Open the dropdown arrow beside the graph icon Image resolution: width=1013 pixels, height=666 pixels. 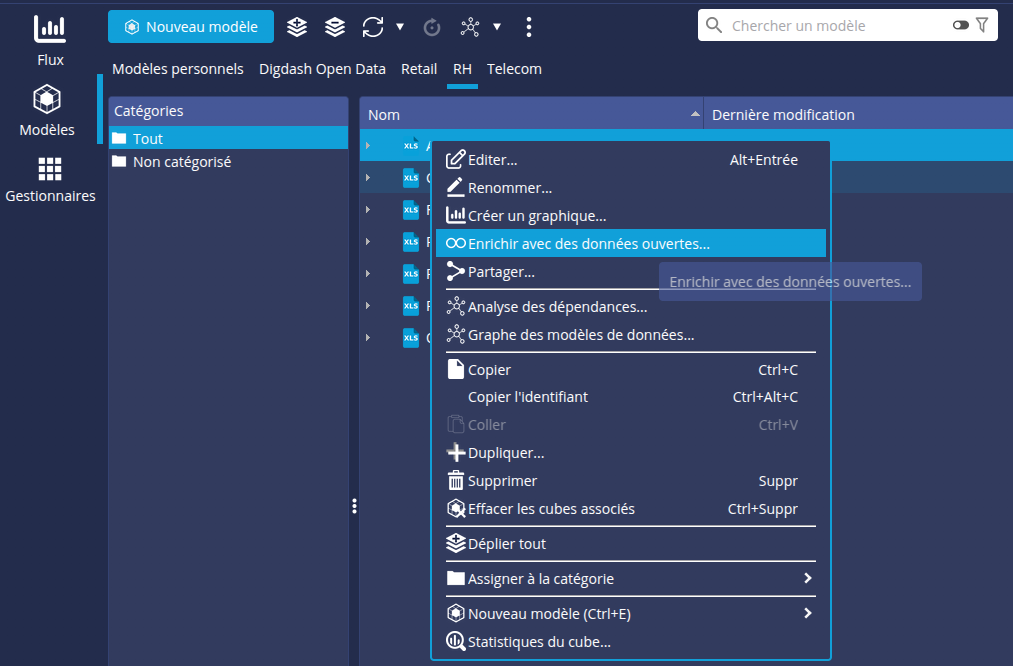coord(497,27)
